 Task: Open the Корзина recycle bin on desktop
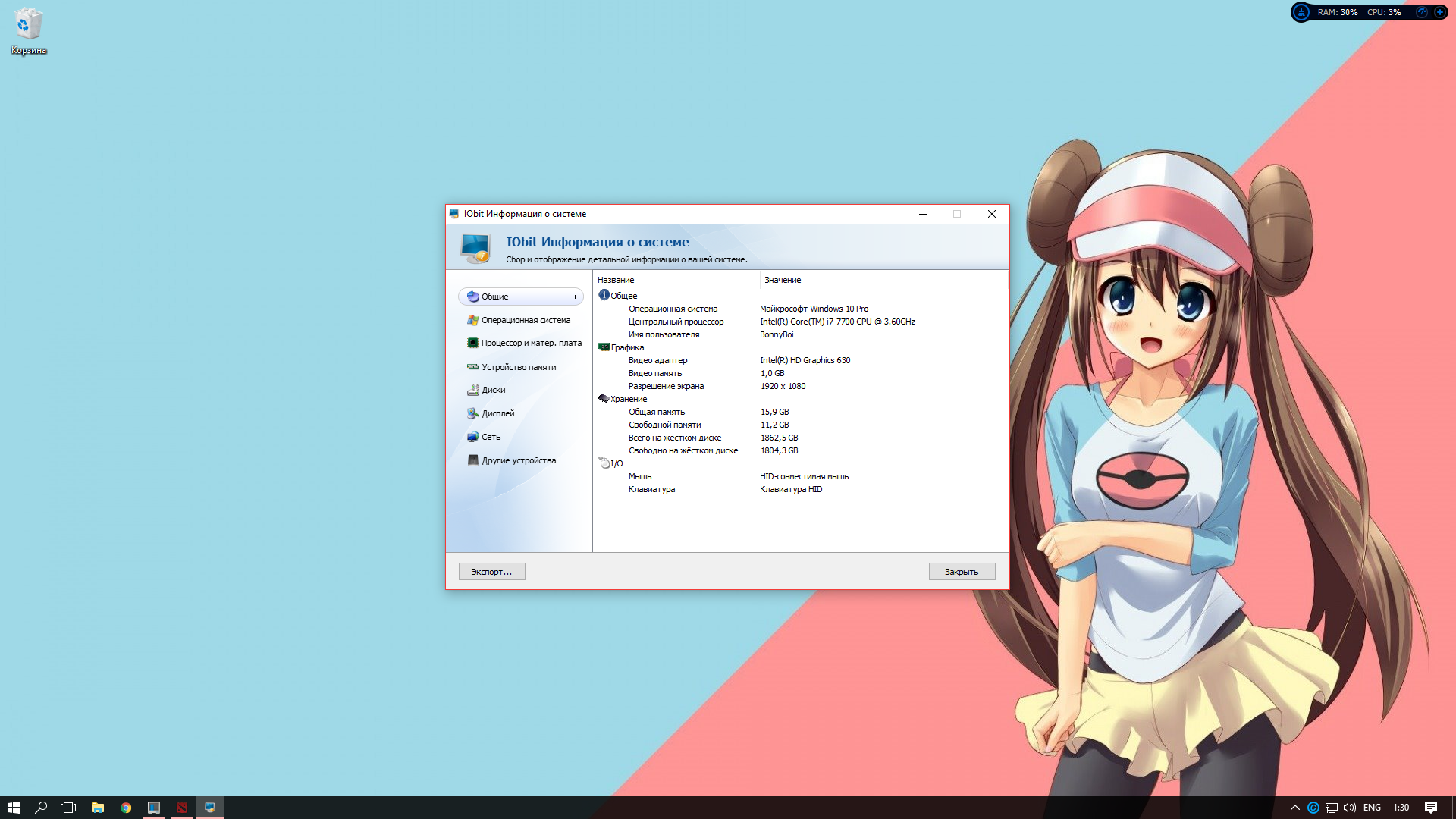(29, 32)
